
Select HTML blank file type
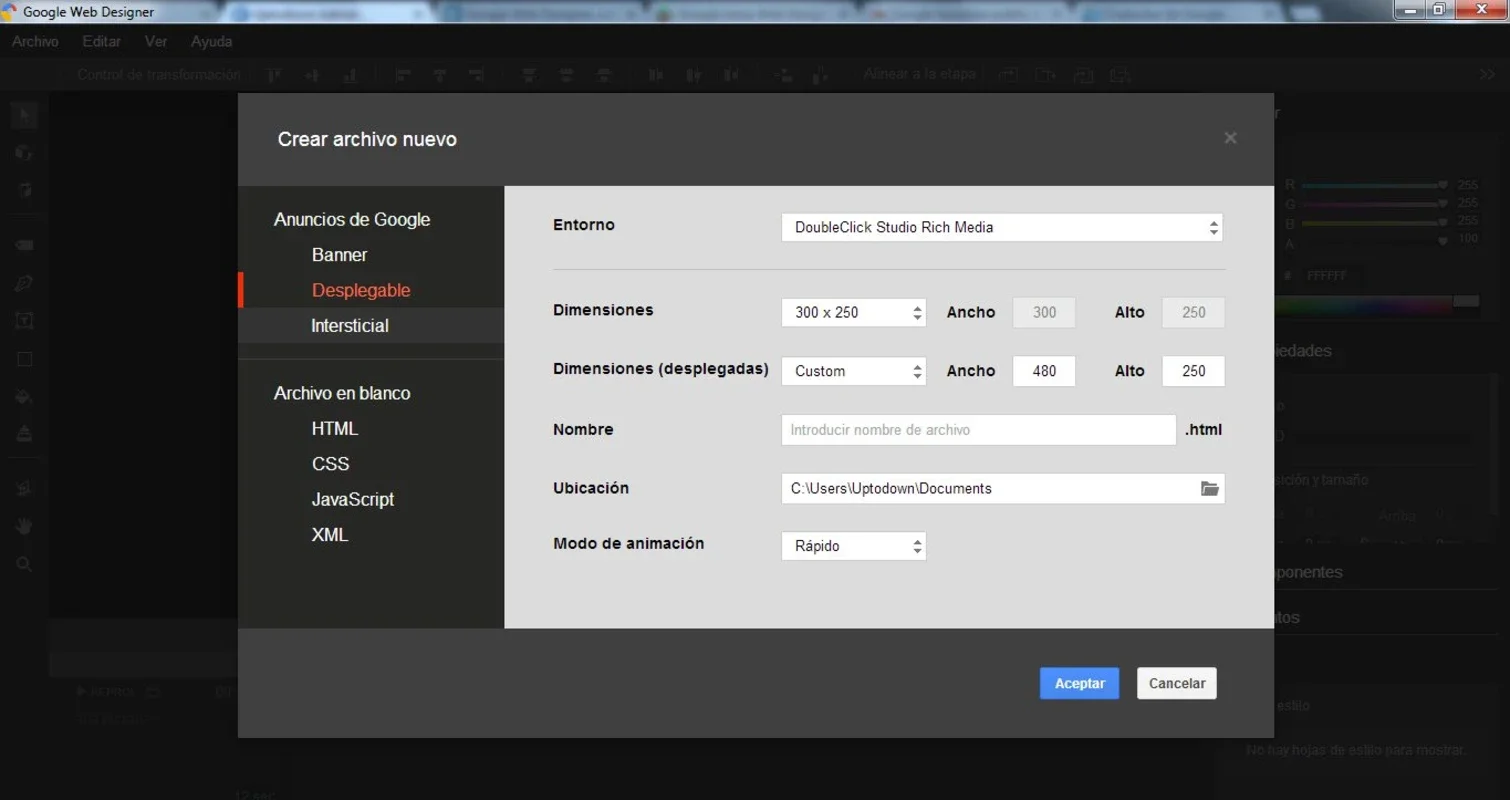click(335, 429)
